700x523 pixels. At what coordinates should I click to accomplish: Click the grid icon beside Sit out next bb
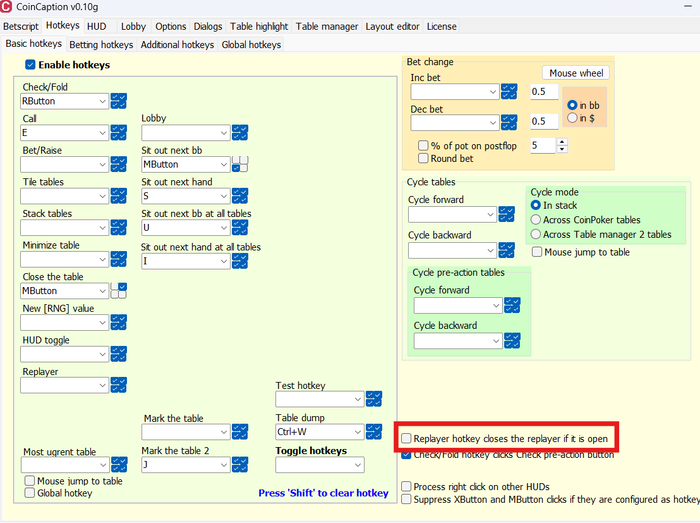(x=239, y=163)
